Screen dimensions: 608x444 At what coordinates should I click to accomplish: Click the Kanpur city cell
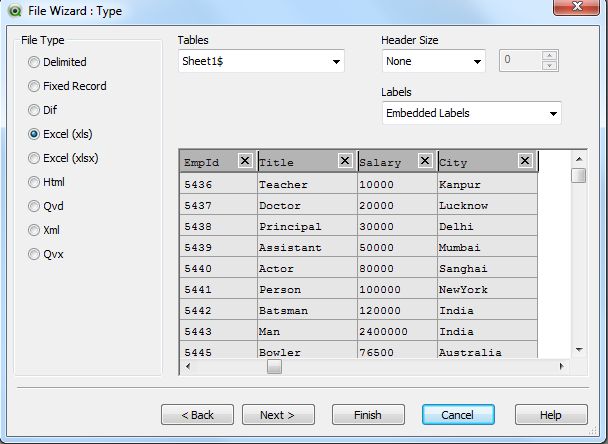487,184
